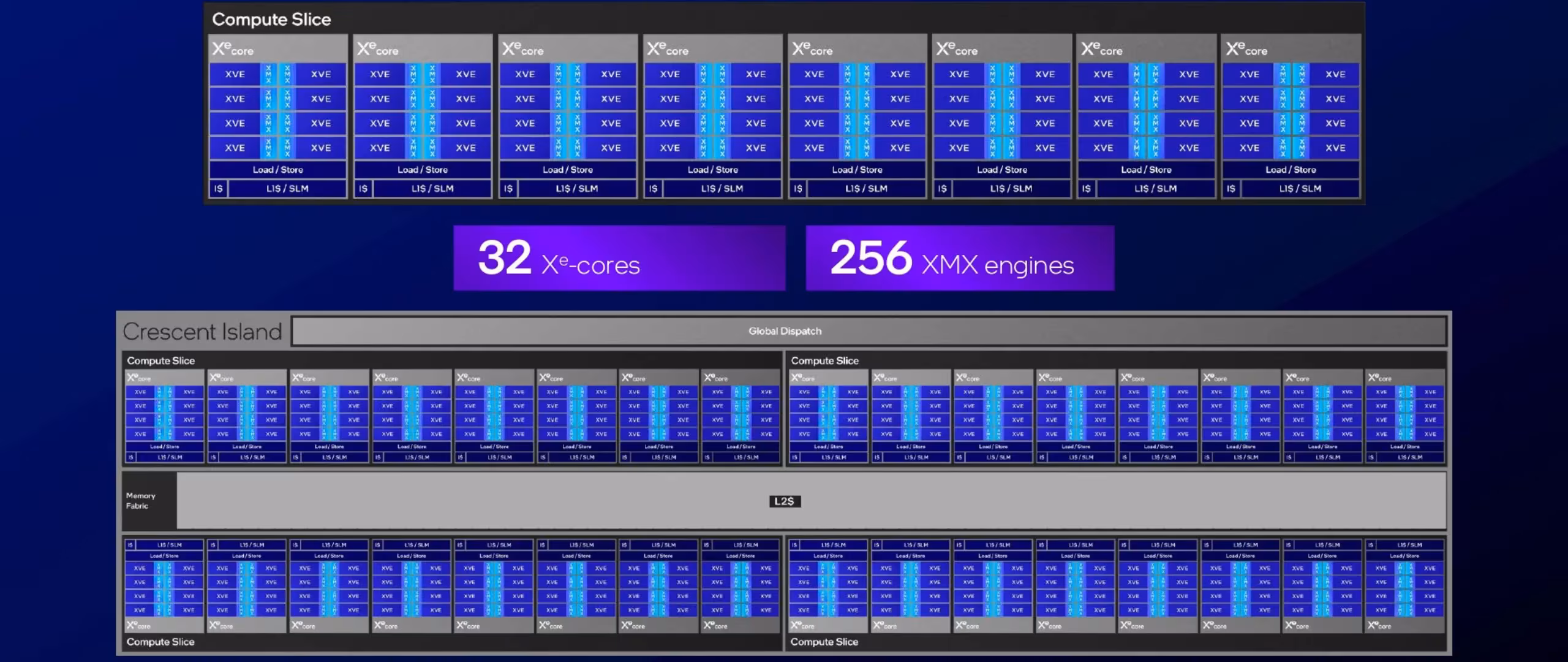Click Load / Store in top slice's fourth Xe-core
This screenshot has width=1568, height=662.
click(x=713, y=170)
